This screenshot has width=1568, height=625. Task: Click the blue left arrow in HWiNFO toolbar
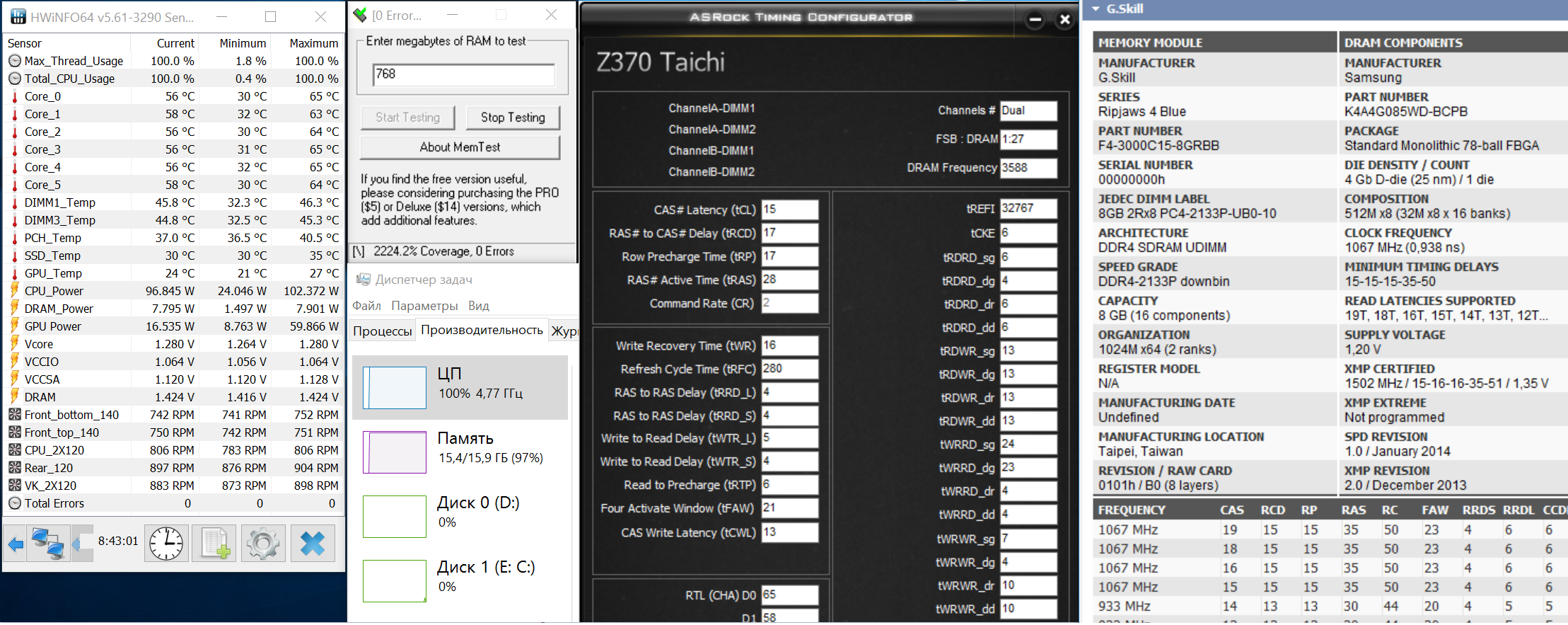(x=15, y=544)
